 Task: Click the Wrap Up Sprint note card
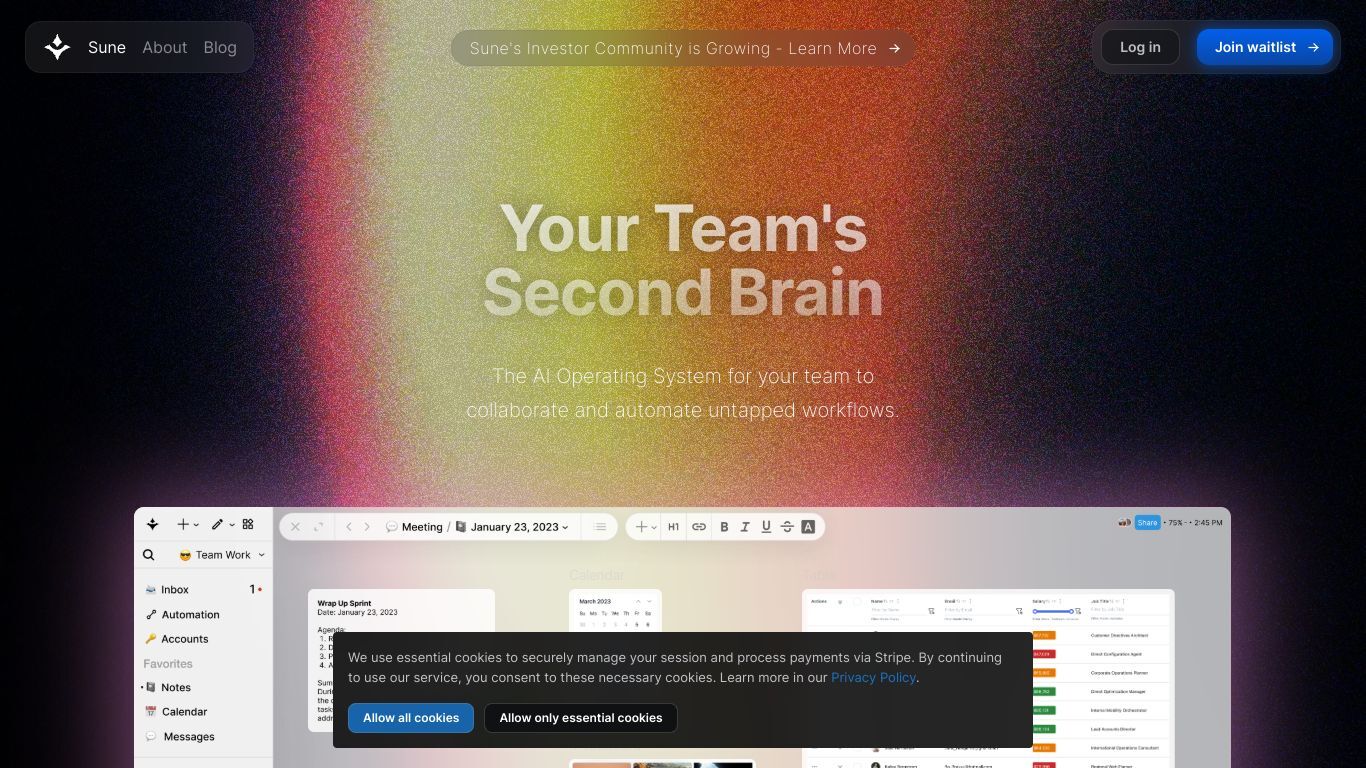(x=401, y=660)
